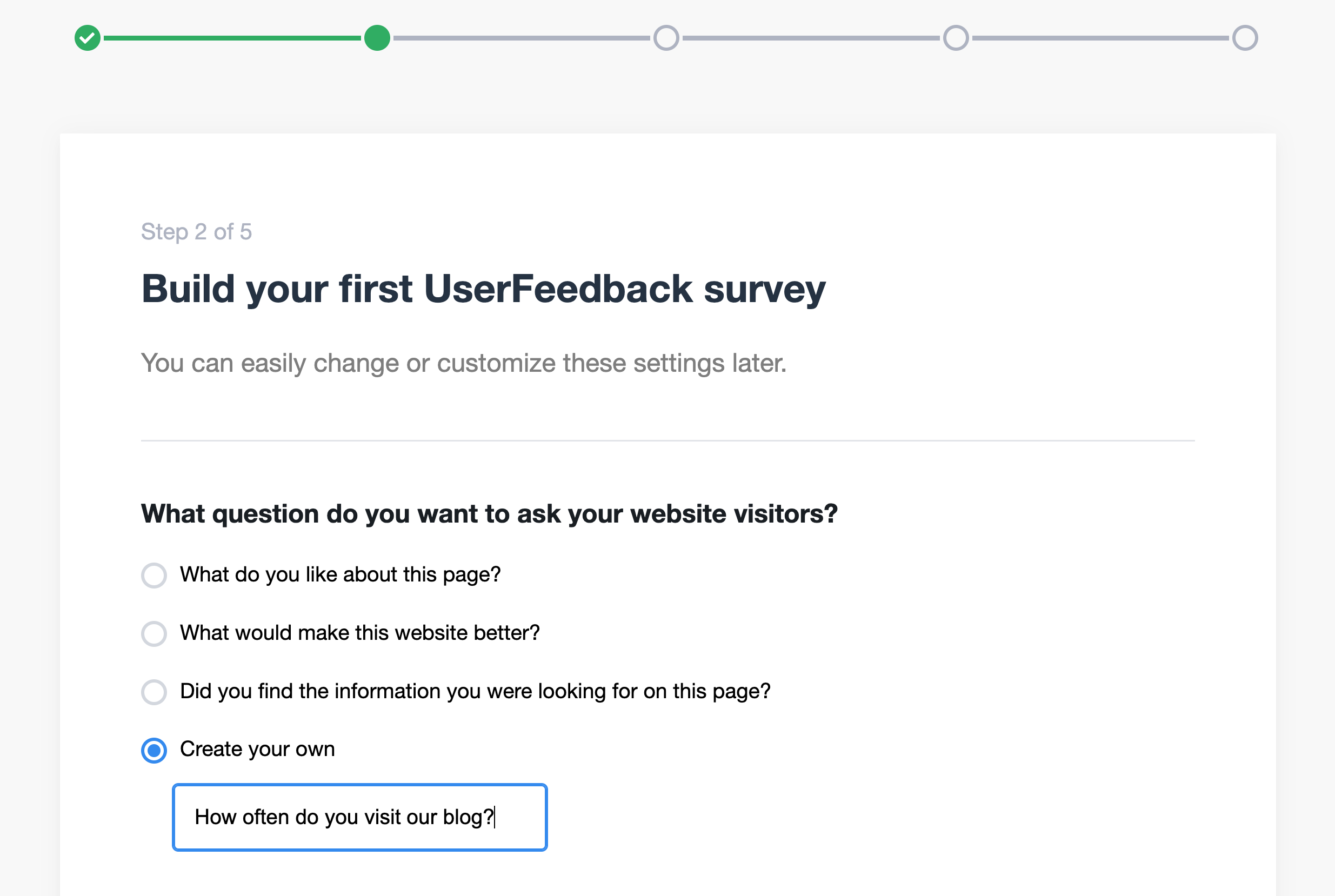The height and width of the screenshot is (896, 1335).
Task: Click the 'Step 2 of 5' text
Action: pos(197,232)
